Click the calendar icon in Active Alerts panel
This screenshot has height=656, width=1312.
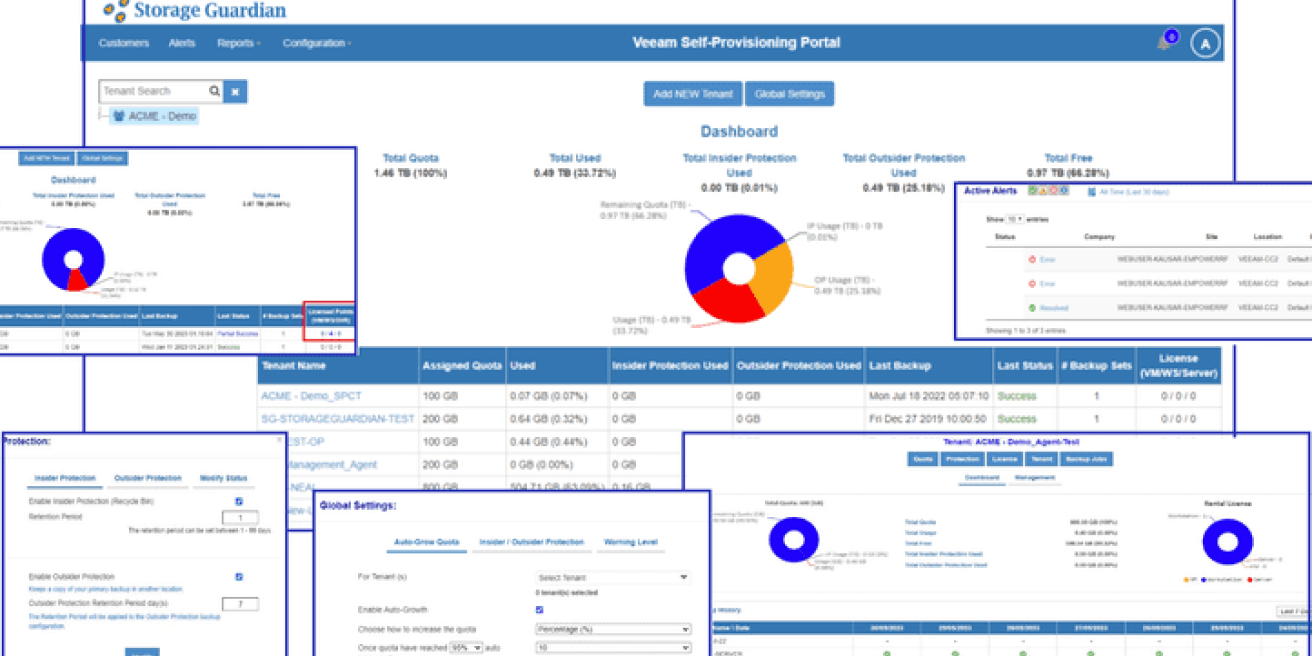click(1091, 191)
